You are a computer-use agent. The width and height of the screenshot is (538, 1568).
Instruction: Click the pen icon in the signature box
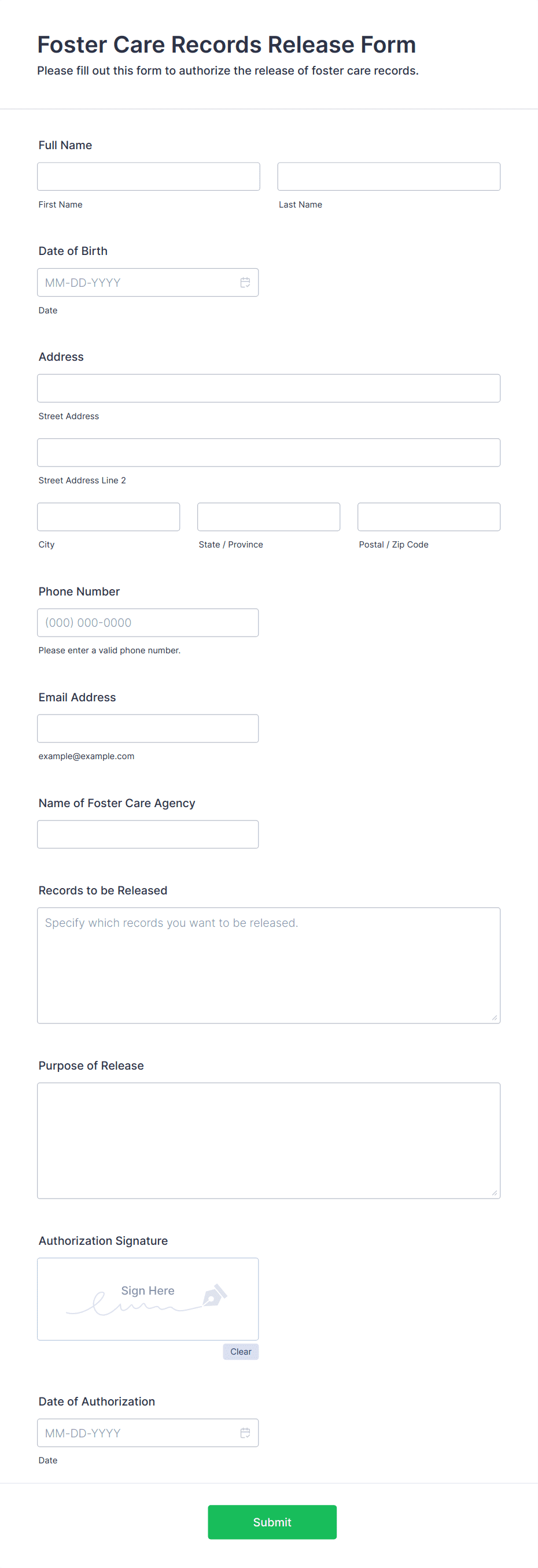pos(215,1295)
